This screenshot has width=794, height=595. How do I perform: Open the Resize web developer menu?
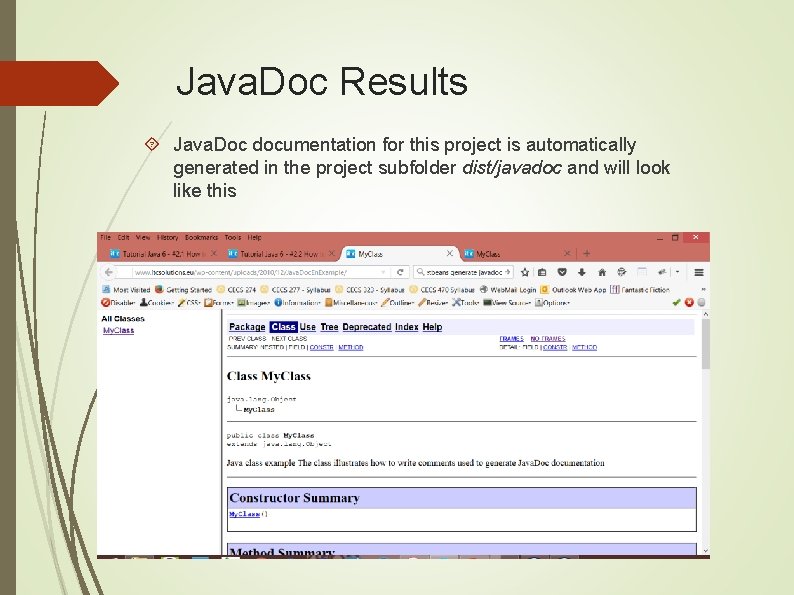(x=433, y=303)
